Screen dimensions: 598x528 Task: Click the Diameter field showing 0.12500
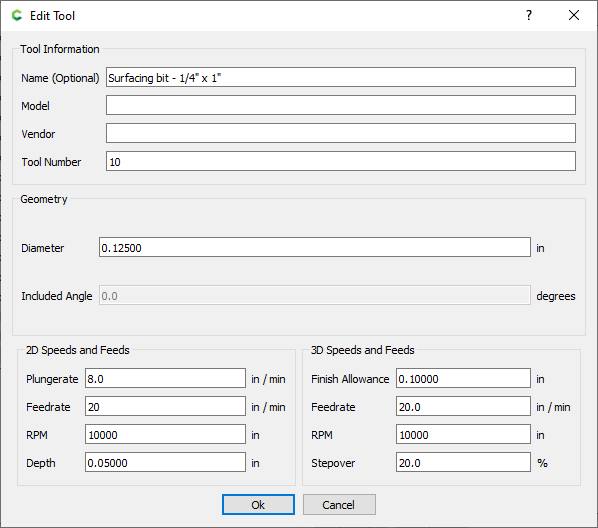315,247
